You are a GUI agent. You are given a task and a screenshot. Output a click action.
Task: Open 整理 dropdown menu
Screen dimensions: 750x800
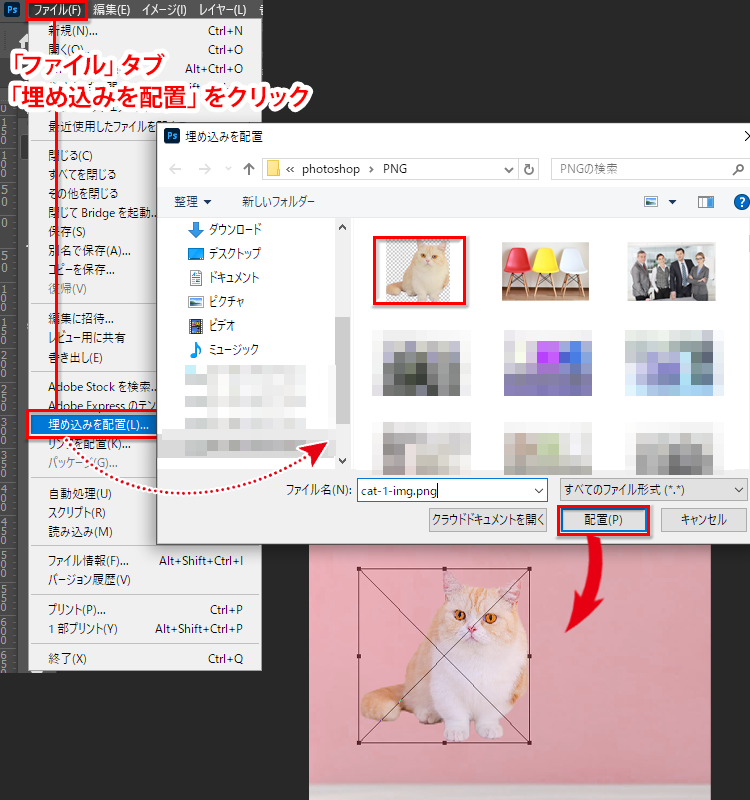[x=192, y=202]
